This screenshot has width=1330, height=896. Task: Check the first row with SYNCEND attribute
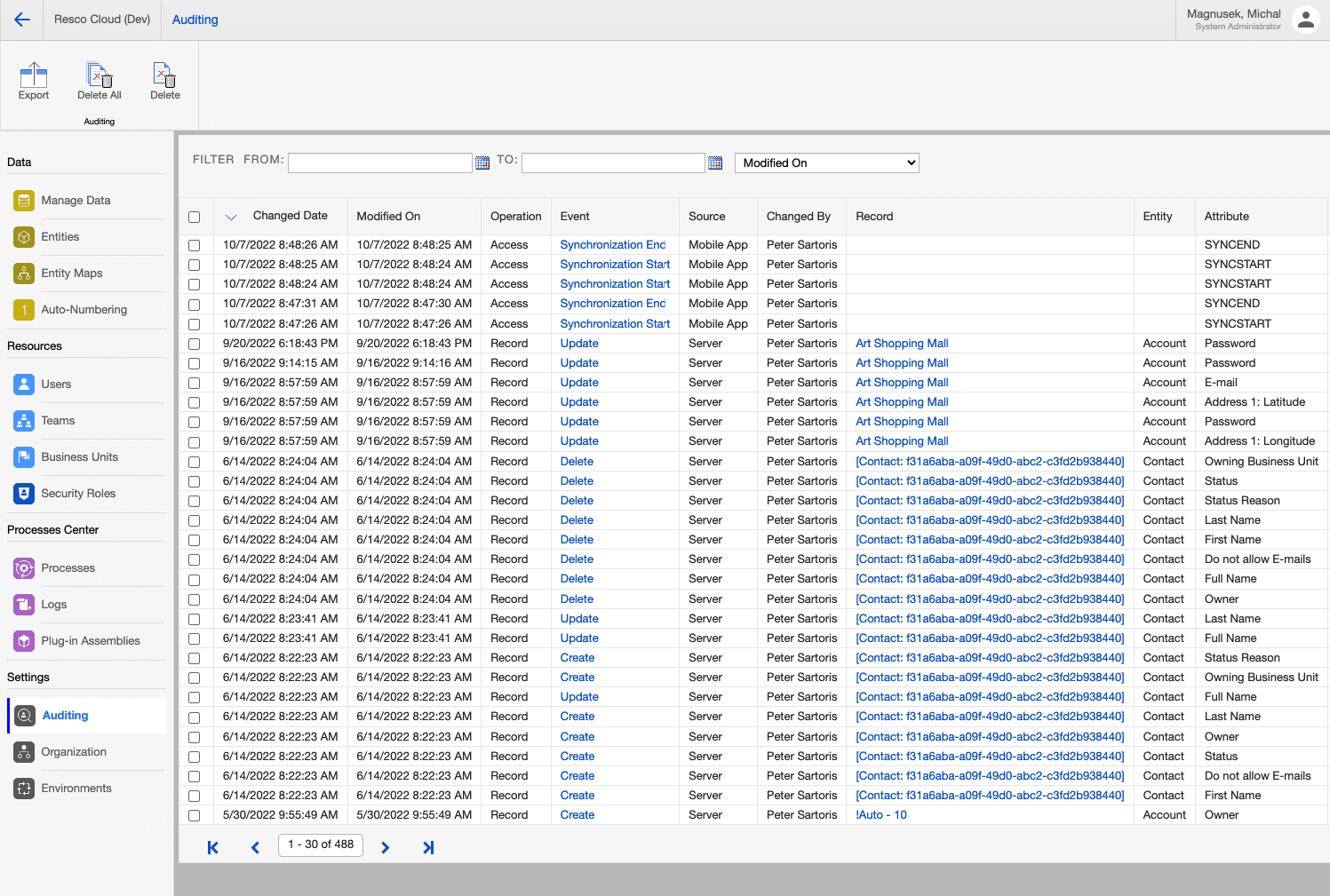coord(195,245)
